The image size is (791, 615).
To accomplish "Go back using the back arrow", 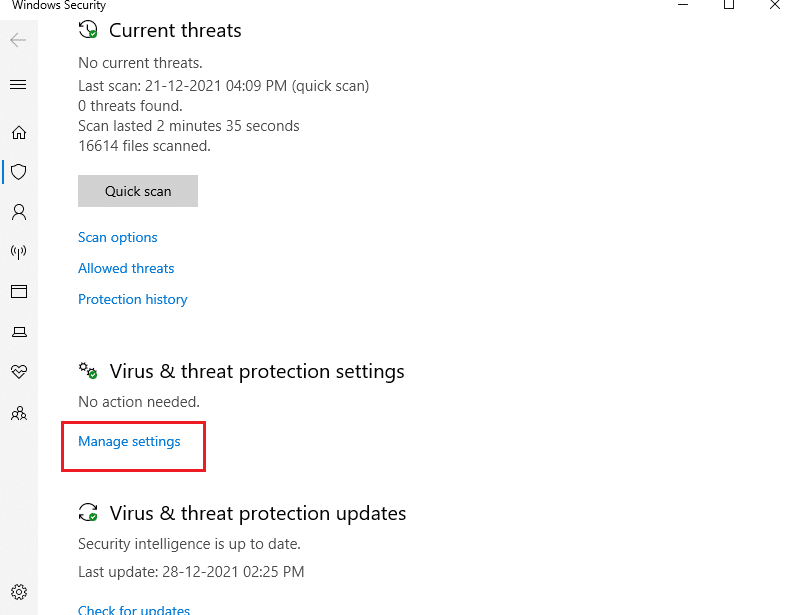I will click(18, 41).
